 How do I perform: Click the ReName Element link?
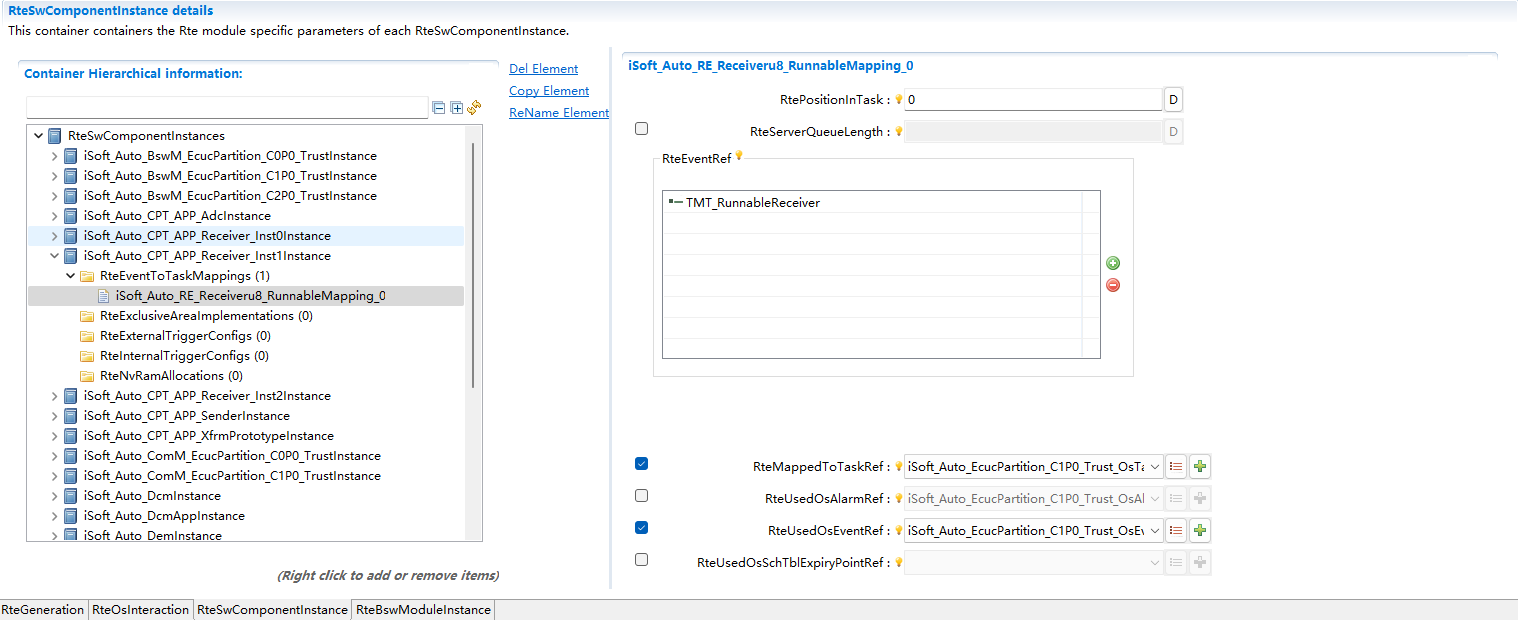tap(558, 113)
